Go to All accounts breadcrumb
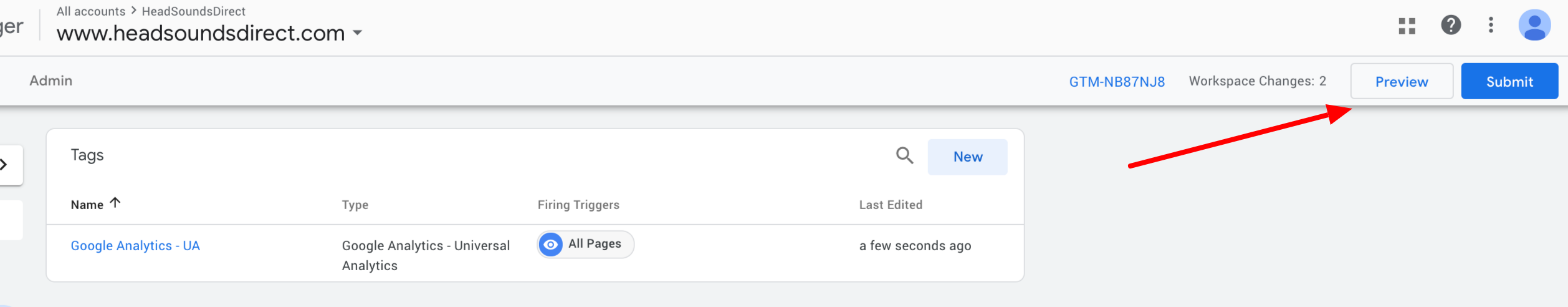Viewport: 1568px width, 307px height. click(91, 11)
